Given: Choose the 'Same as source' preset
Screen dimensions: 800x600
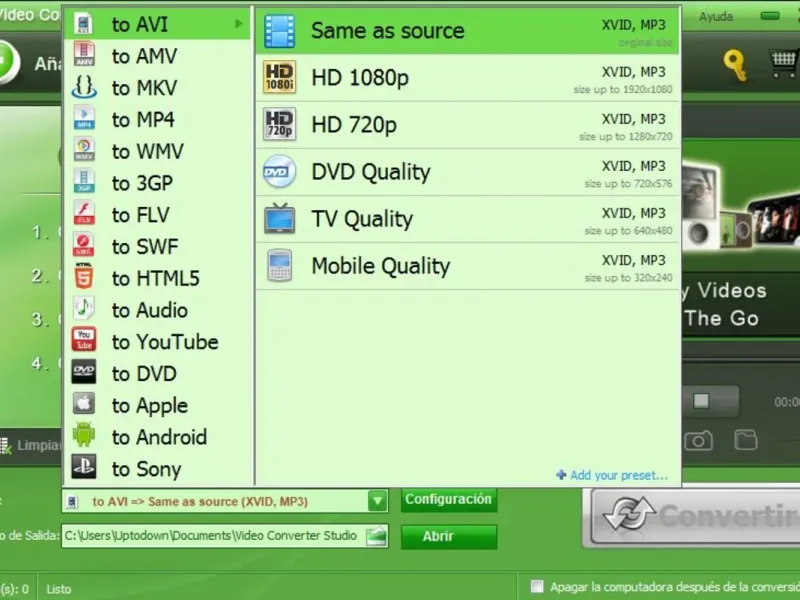Looking at the screenshot, I should coord(467,31).
